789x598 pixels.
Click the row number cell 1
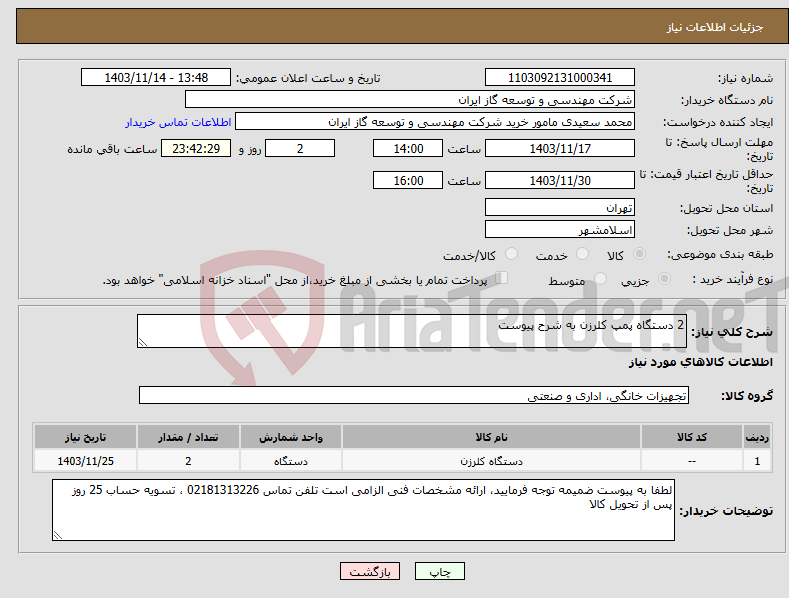[x=757, y=461]
